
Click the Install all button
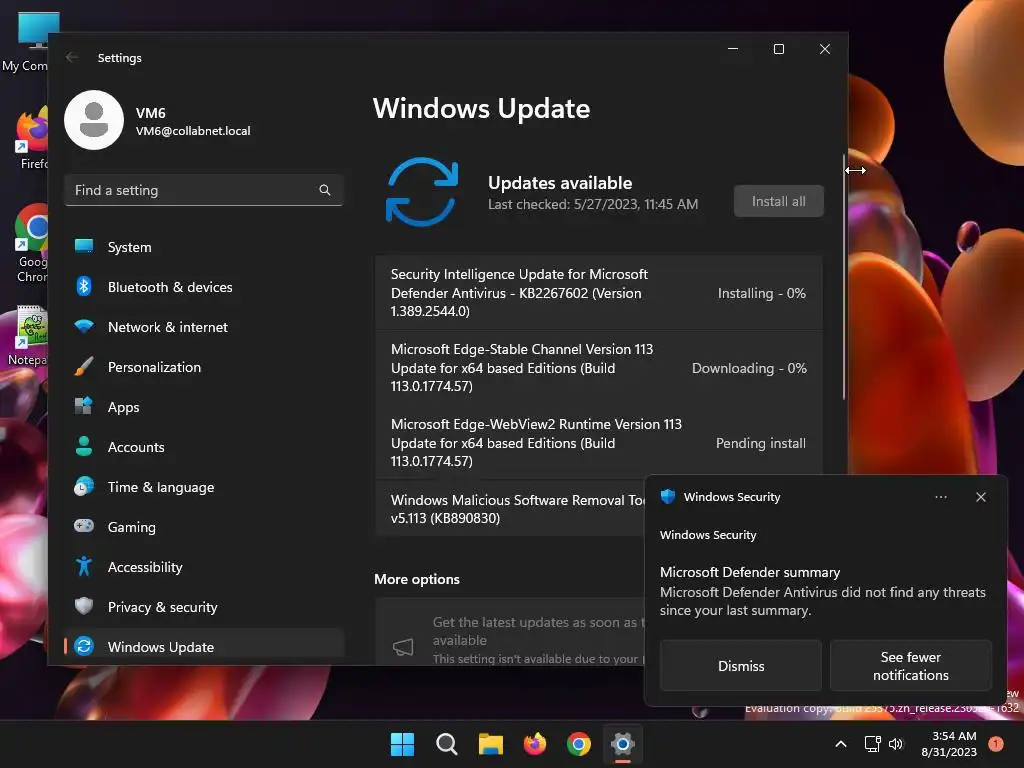(x=778, y=201)
